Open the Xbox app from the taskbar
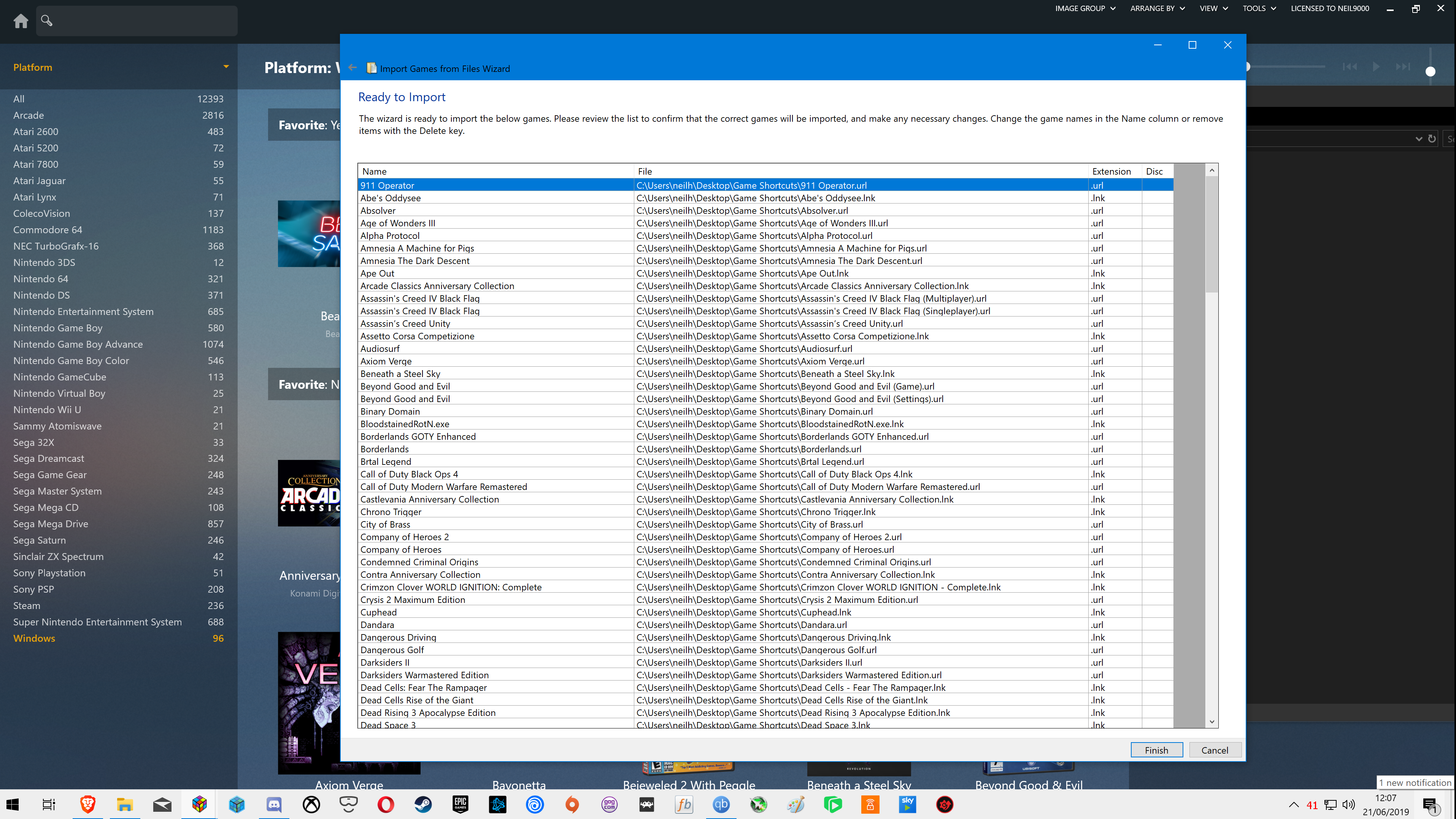This screenshot has width=1456, height=819. pos(311,804)
